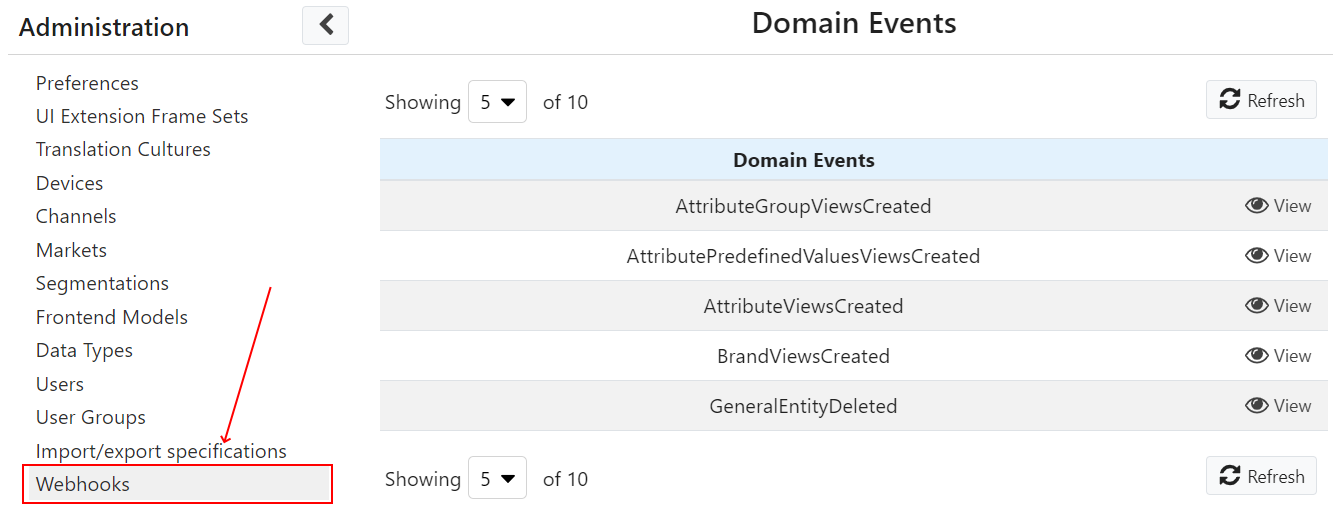Select User Groups in sidebar
1333x517 pixels.
(91, 418)
